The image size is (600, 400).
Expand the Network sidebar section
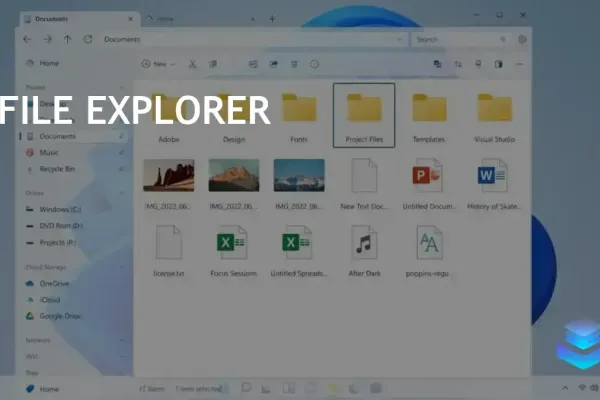(x=122, y=340)
